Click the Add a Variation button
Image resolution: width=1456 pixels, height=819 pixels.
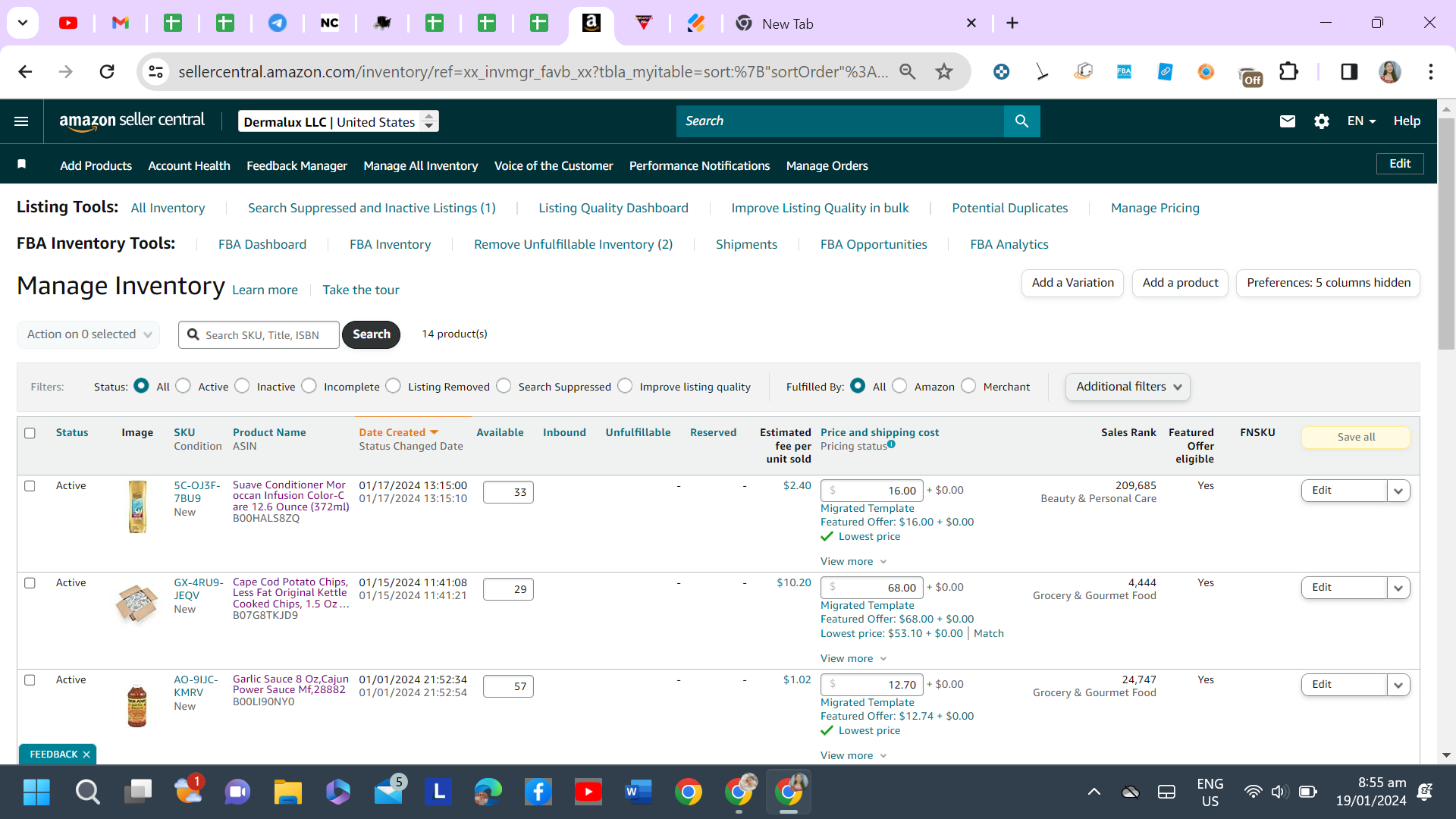[1072, 283]
